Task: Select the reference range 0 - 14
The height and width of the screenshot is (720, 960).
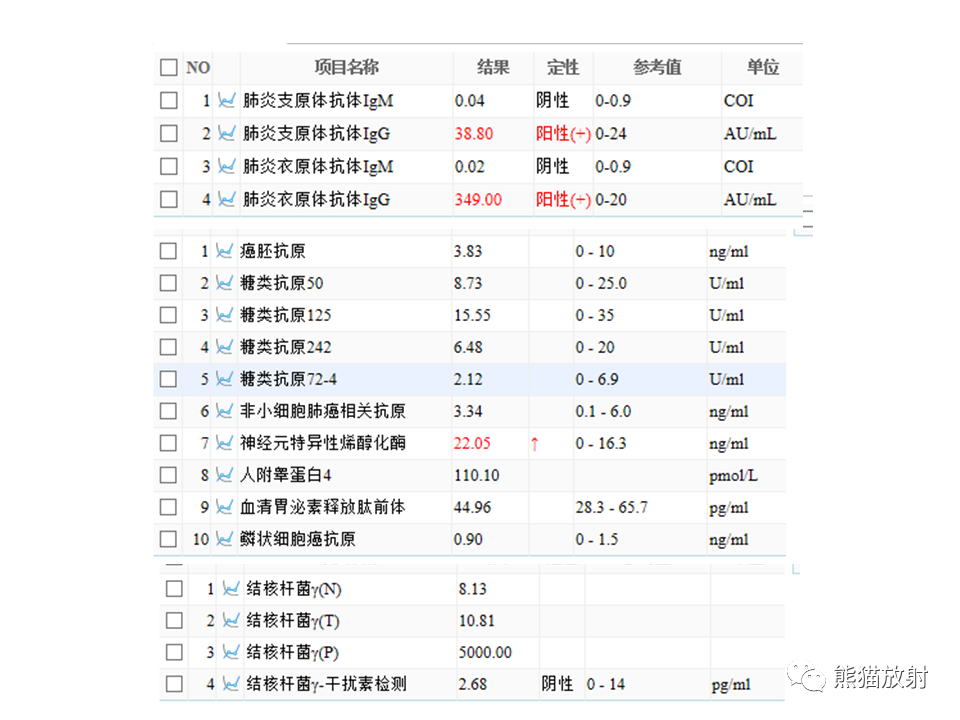Action: click(x=606, y=684)
